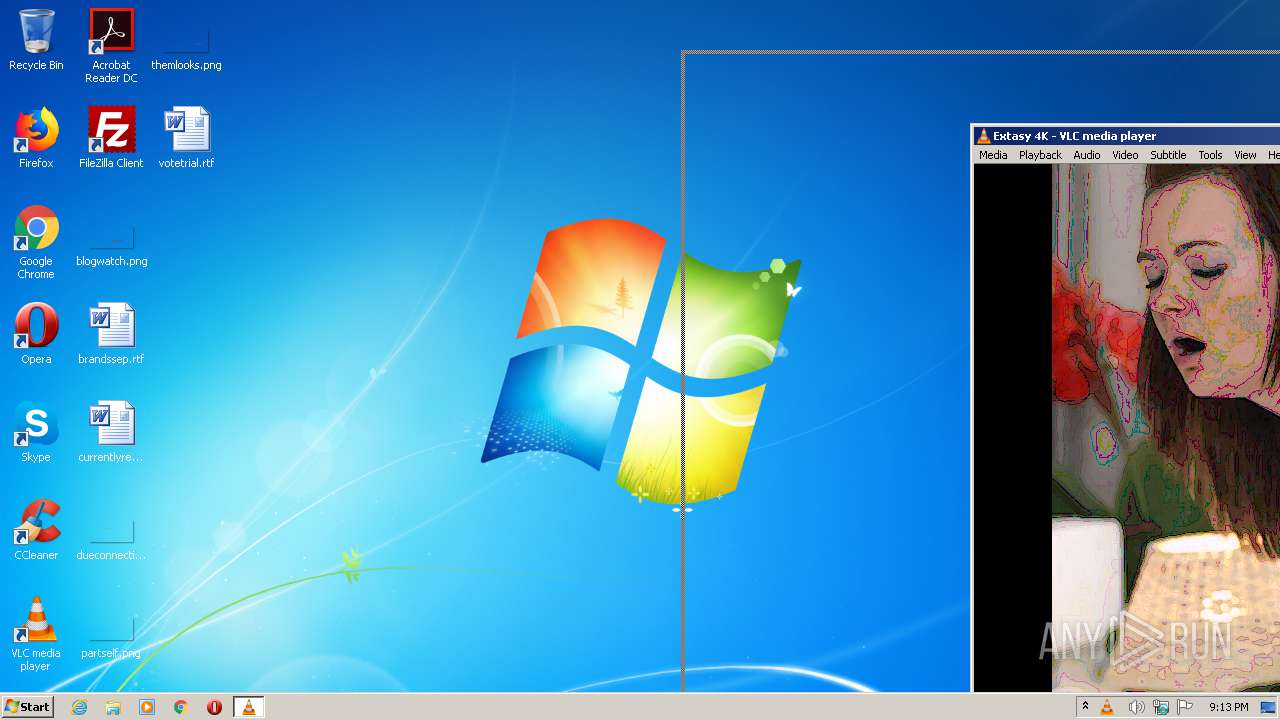The image size is (1280, 720).
Task: Show hidden tray icons arrow
Action: click(x=1085, y=707)
